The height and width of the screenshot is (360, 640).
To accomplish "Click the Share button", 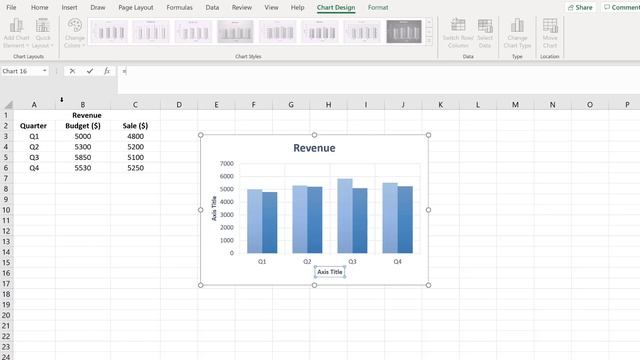I will click(580, 7).
